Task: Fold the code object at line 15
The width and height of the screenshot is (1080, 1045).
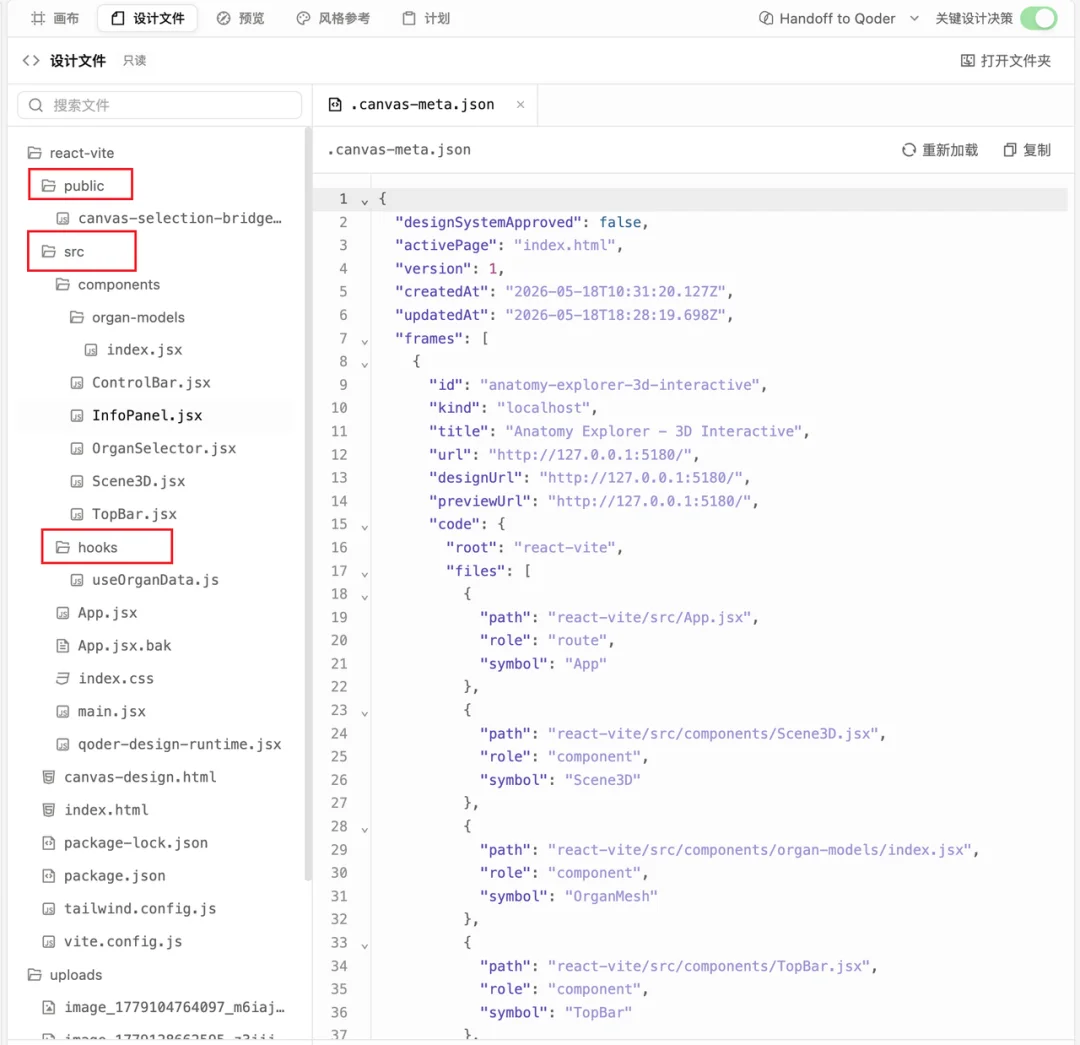Action: click(x=364, y=527)
